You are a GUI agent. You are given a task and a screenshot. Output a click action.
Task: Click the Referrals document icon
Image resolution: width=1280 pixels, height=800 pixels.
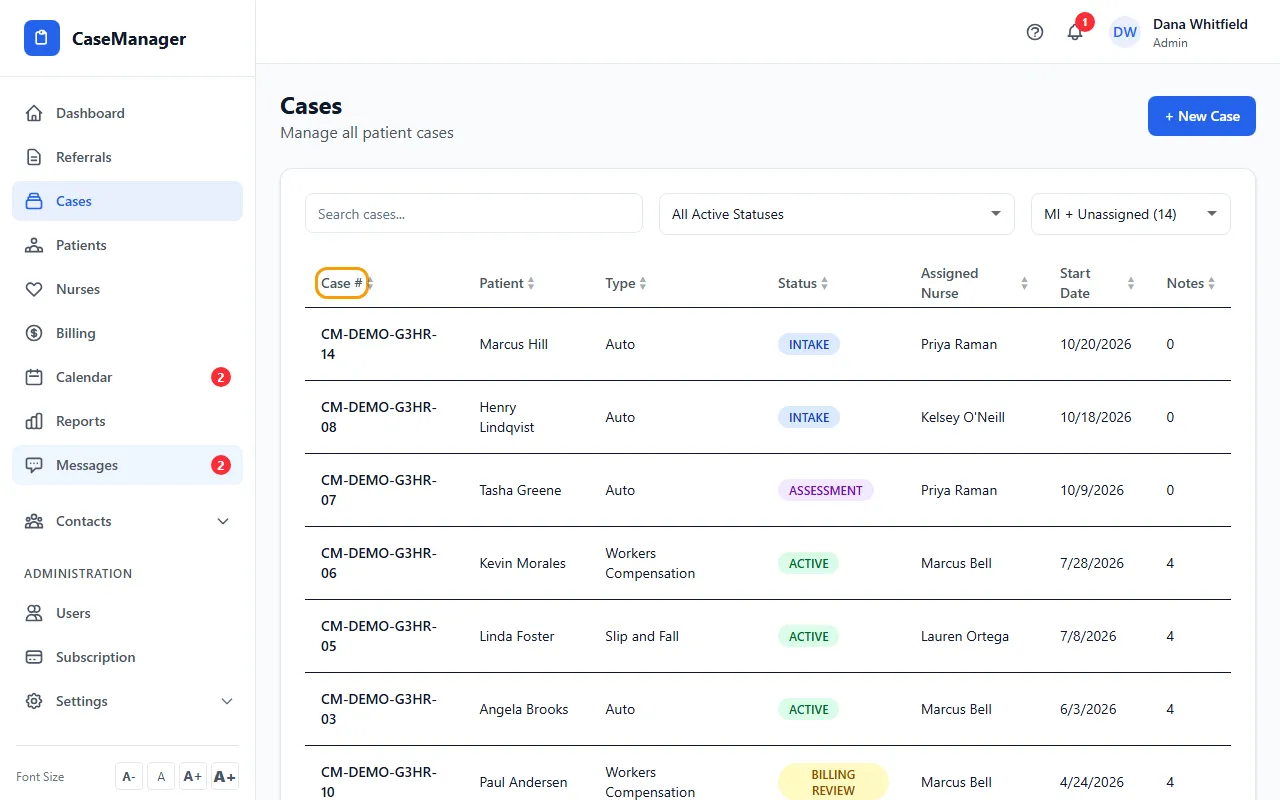tap(34, 157)
